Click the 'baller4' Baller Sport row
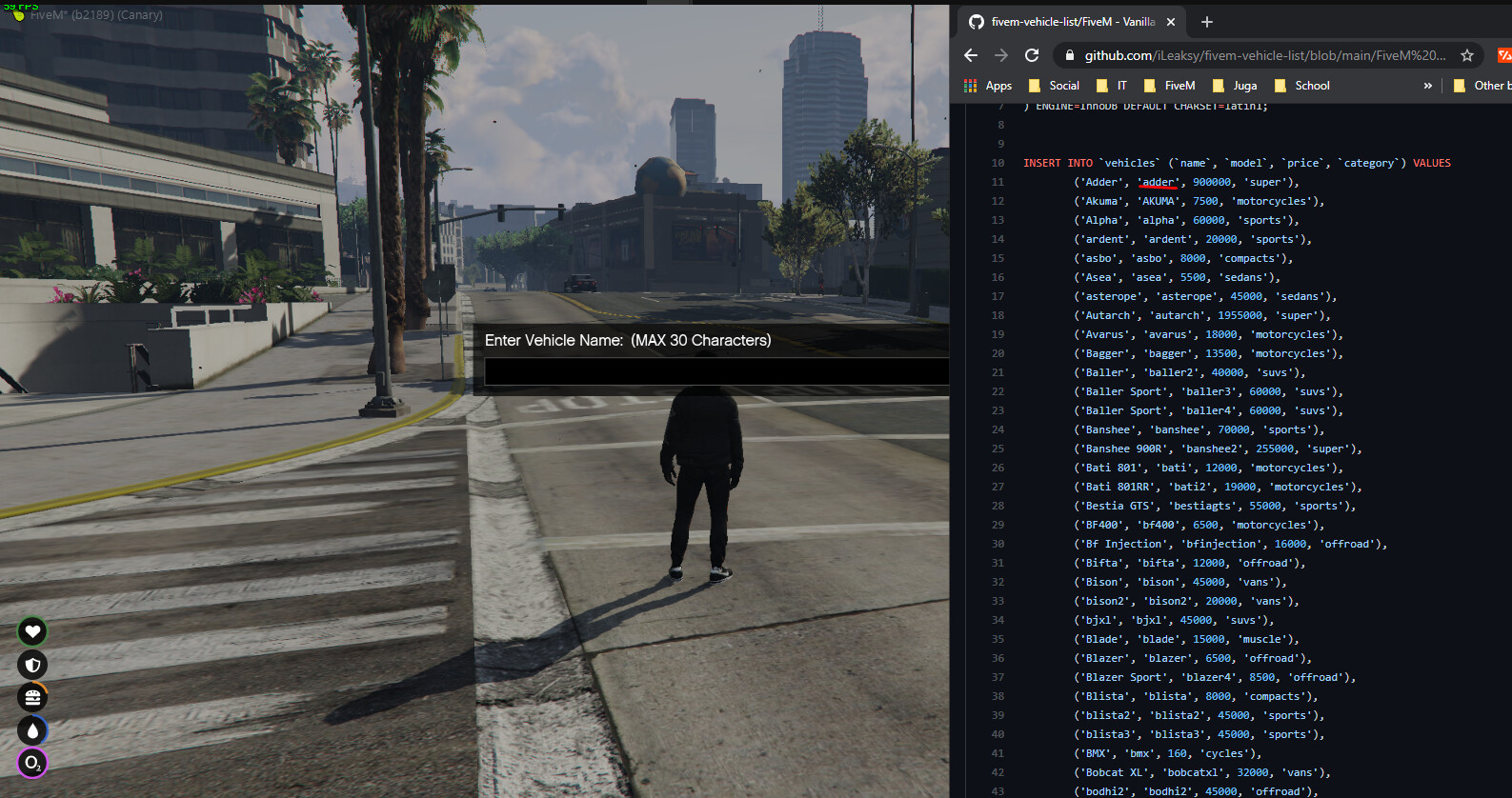This screenshot has width=1512, height=798. [1208, 410]
